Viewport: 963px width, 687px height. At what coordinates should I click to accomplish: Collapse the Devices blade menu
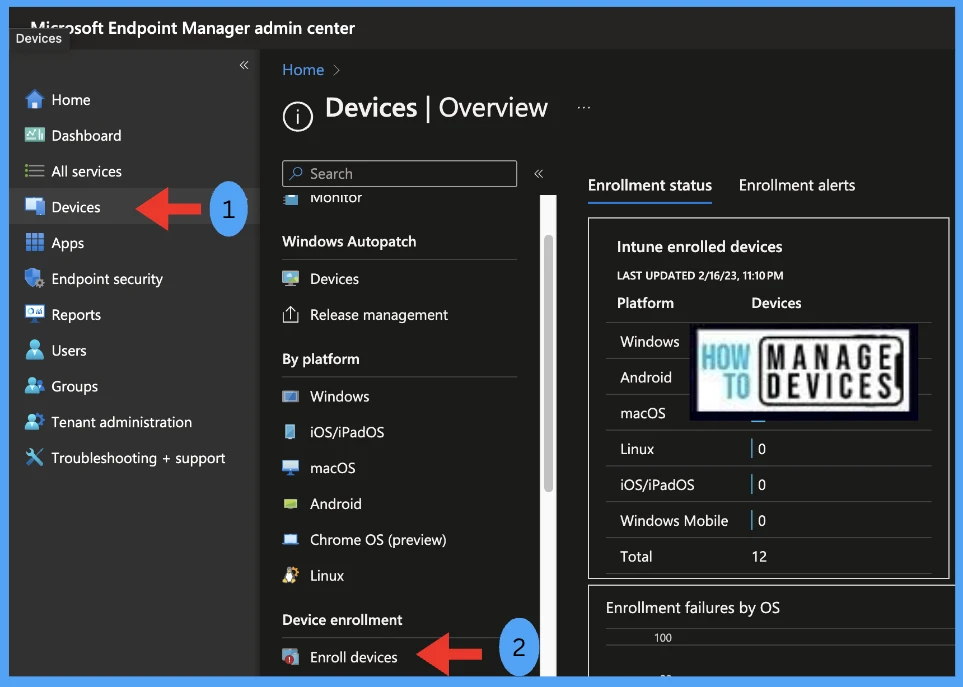point(539,174)
